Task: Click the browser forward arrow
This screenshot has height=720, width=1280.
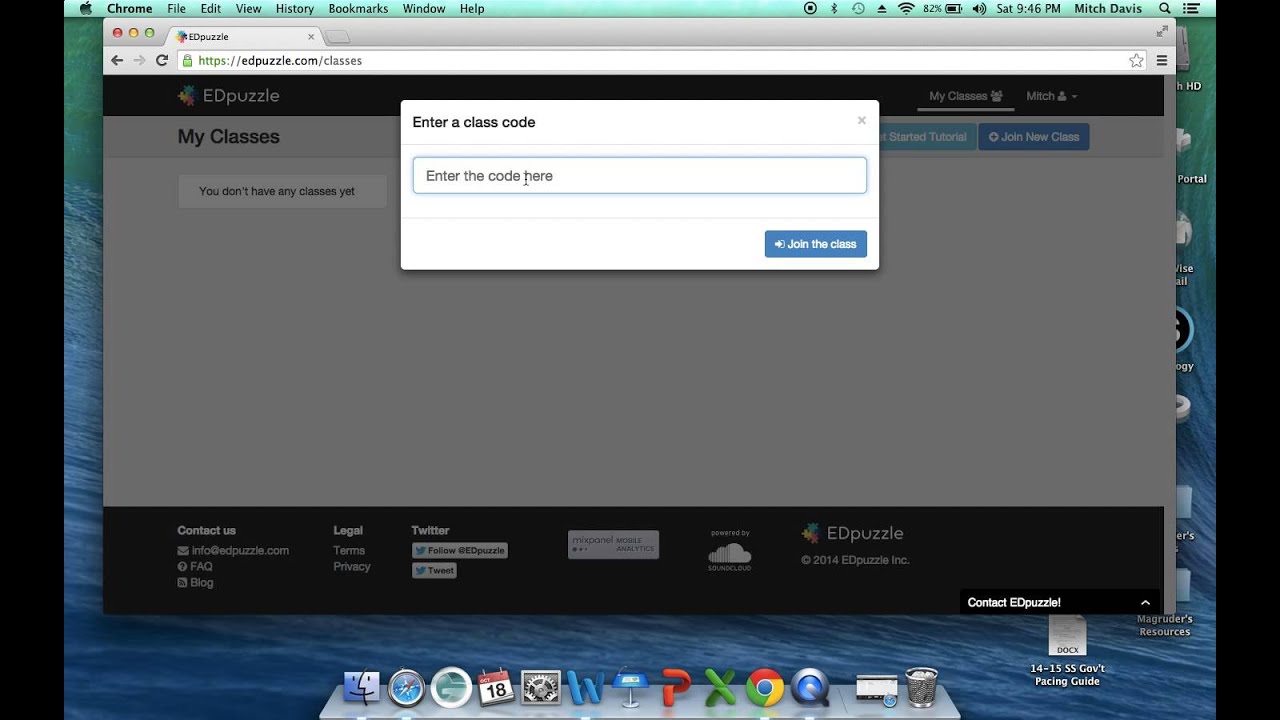Action: pos(139,60)
